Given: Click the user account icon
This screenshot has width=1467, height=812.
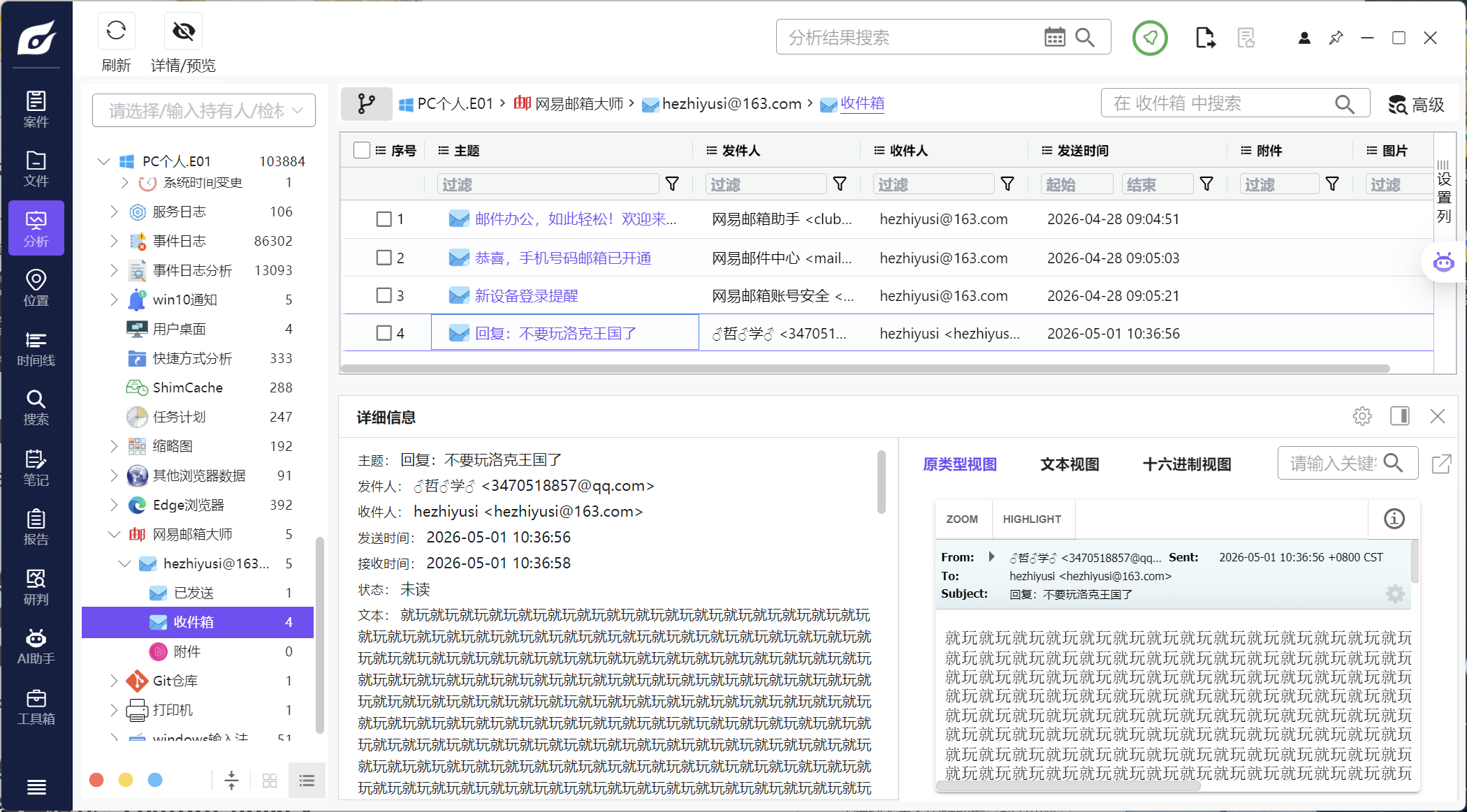Looking at the screenshot, I should (1304, 38).
